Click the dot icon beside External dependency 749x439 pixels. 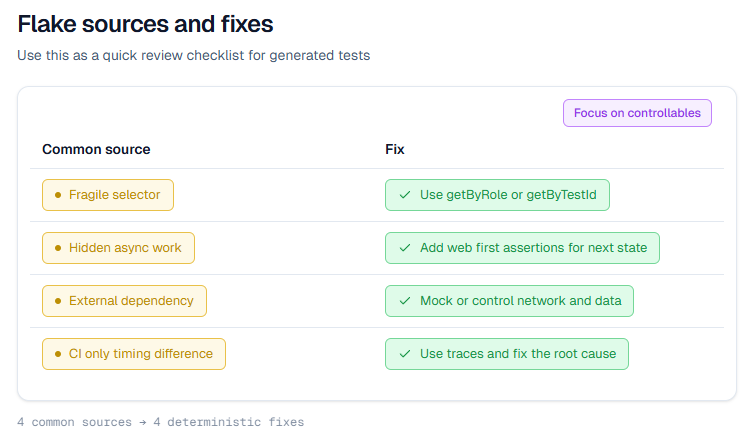pyautogui.click(x=57, y=301)
